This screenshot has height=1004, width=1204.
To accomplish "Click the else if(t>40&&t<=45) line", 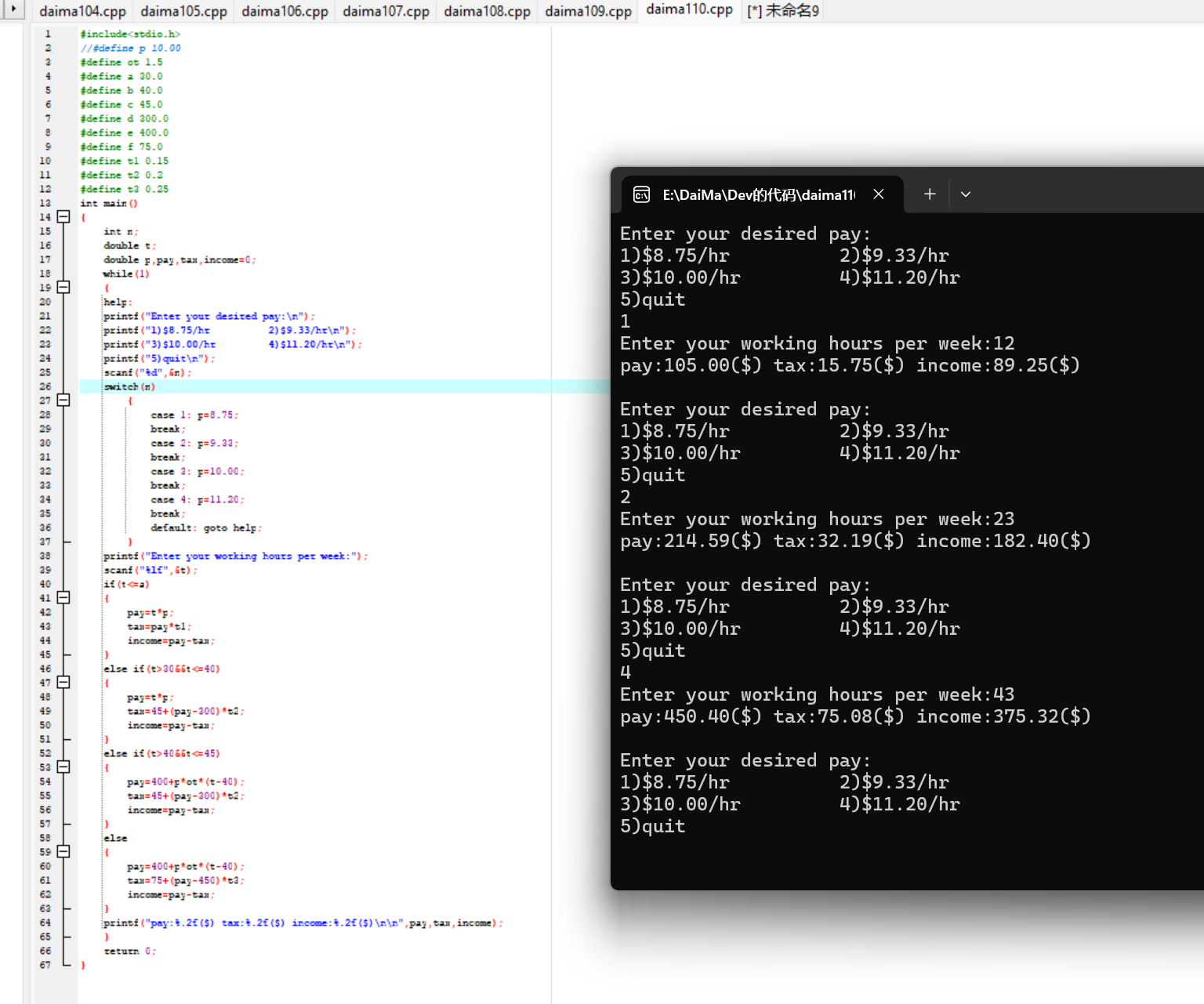I will pyautogui.click(x=161, y=753).
